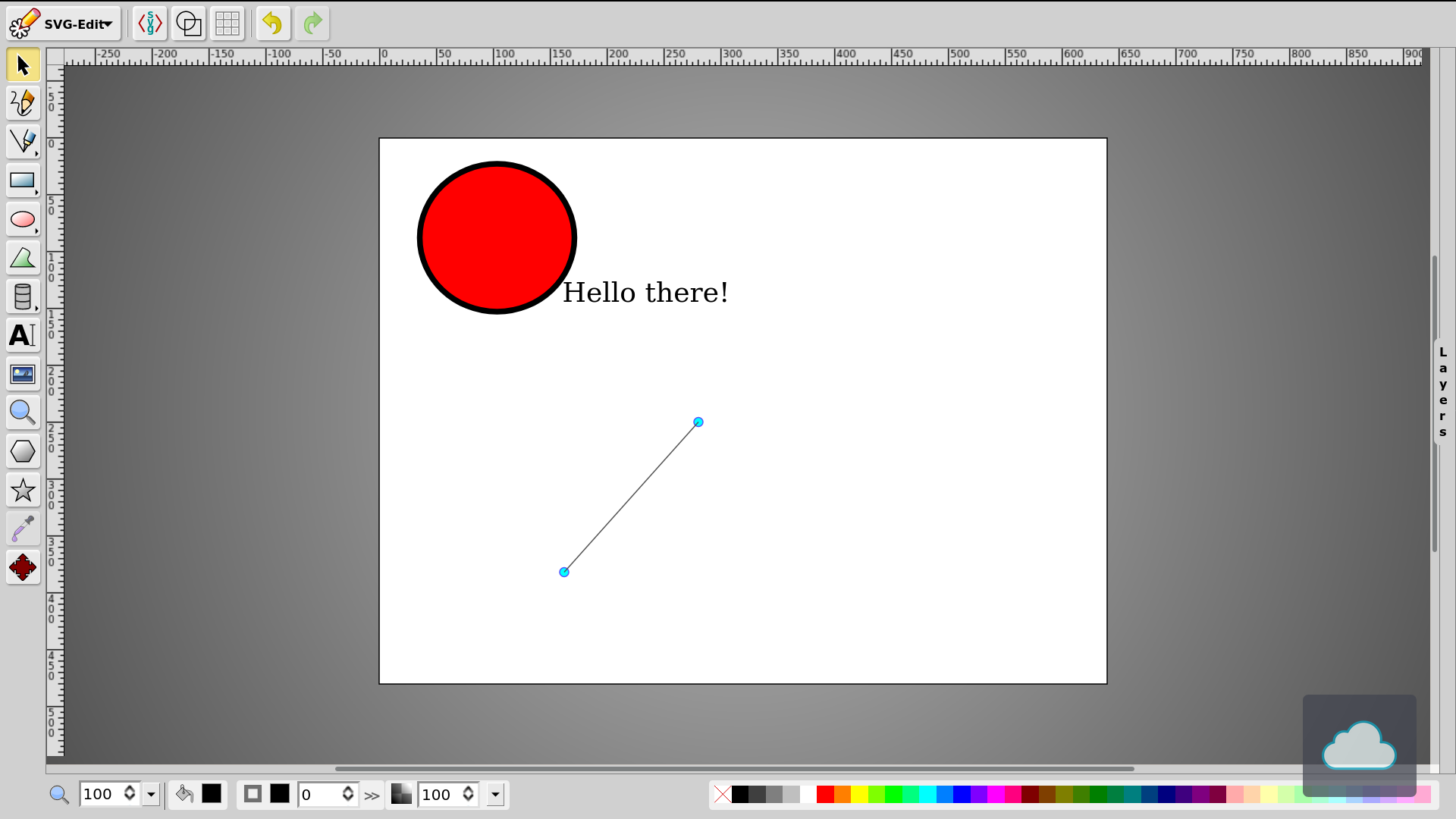Click the Undo button
This screenshot has width=1456, height=819.
[272, 24]
